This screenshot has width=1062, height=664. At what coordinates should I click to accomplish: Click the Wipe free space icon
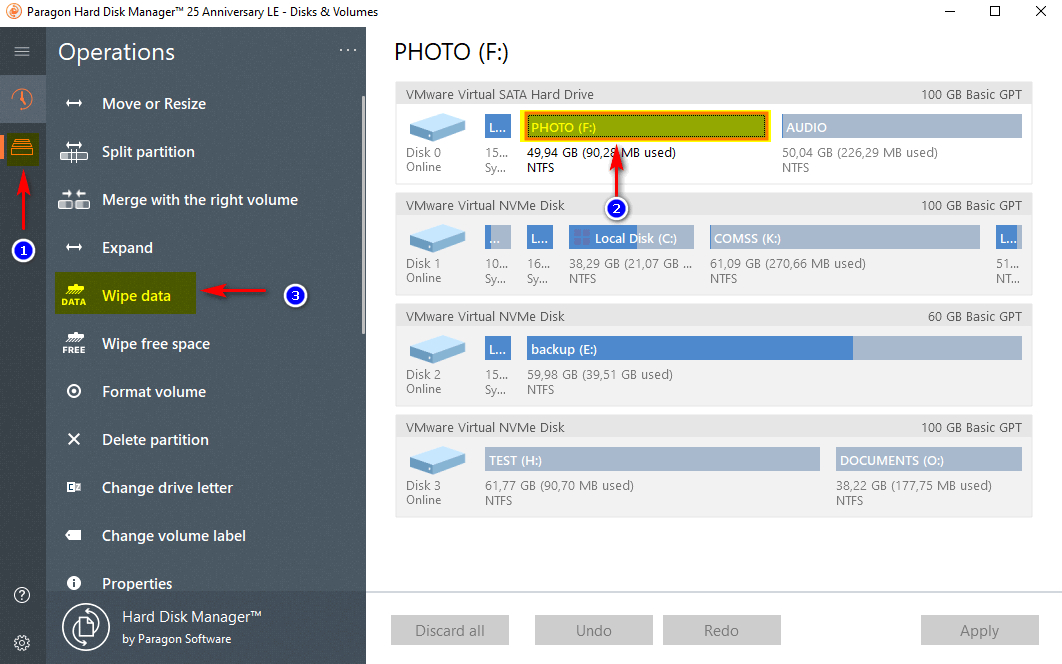tap(74, 344)
